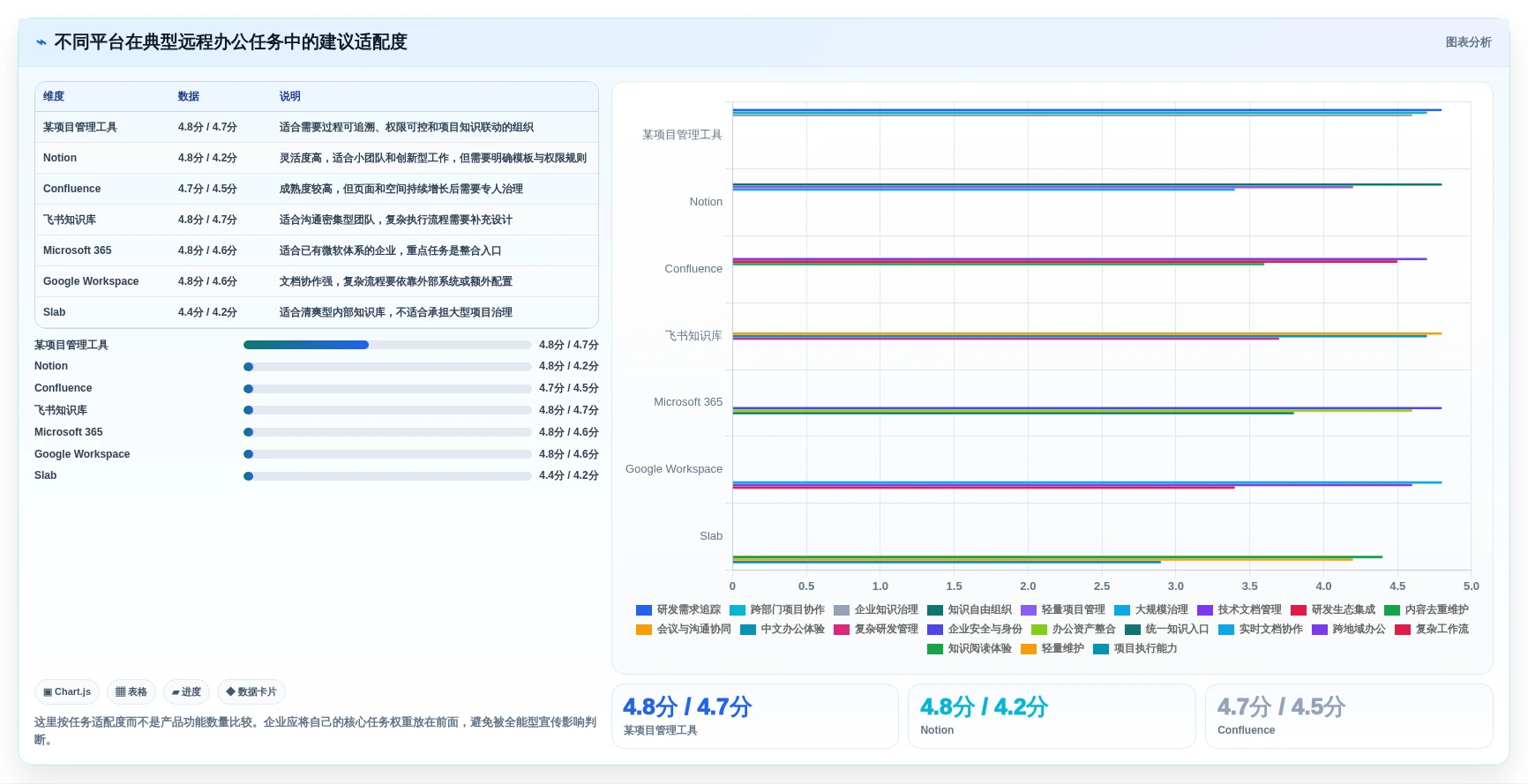The height and width of the screenshot is (784, 1528).
Task: Click the Notion progress bar
Action: click(x=387, y=367)
